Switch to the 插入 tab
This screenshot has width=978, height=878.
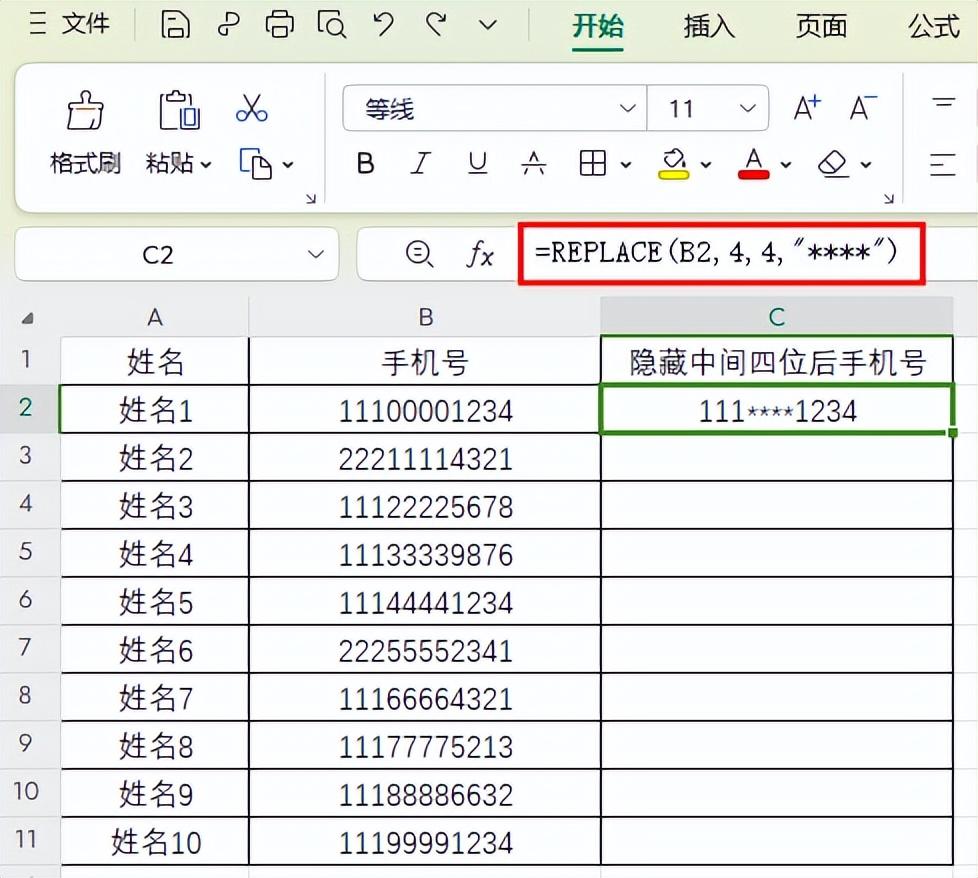coord(709,26)
